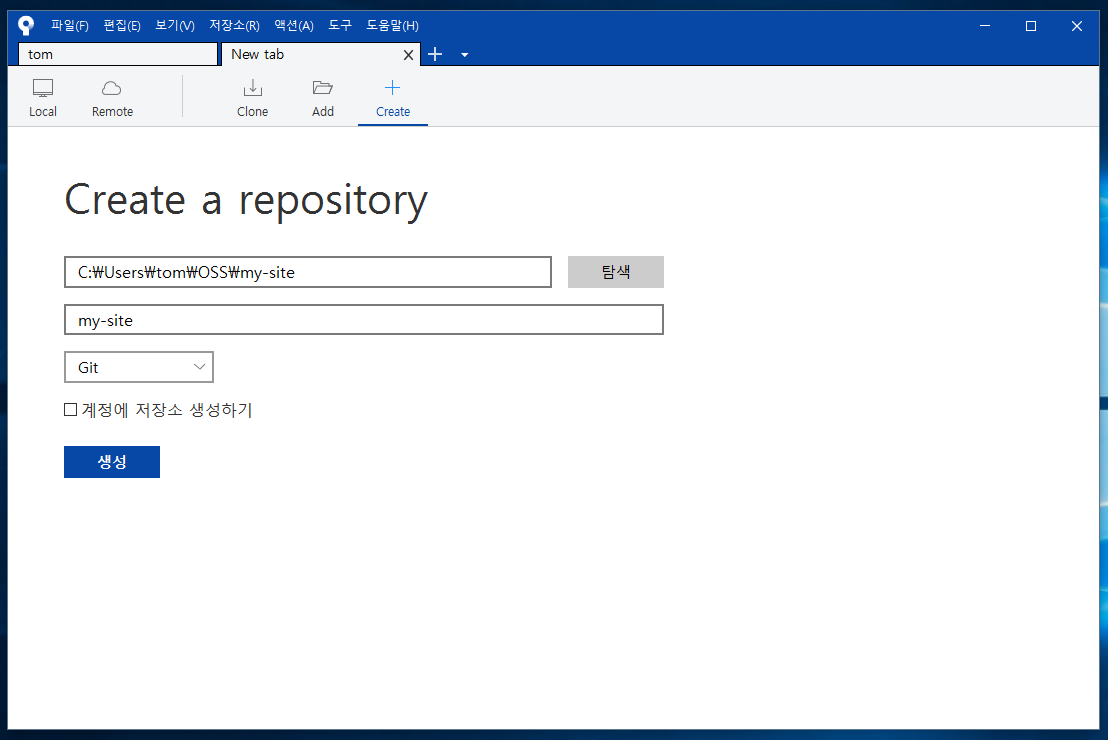
Task: Minimize the Sourcetree window
Action: 985,25
